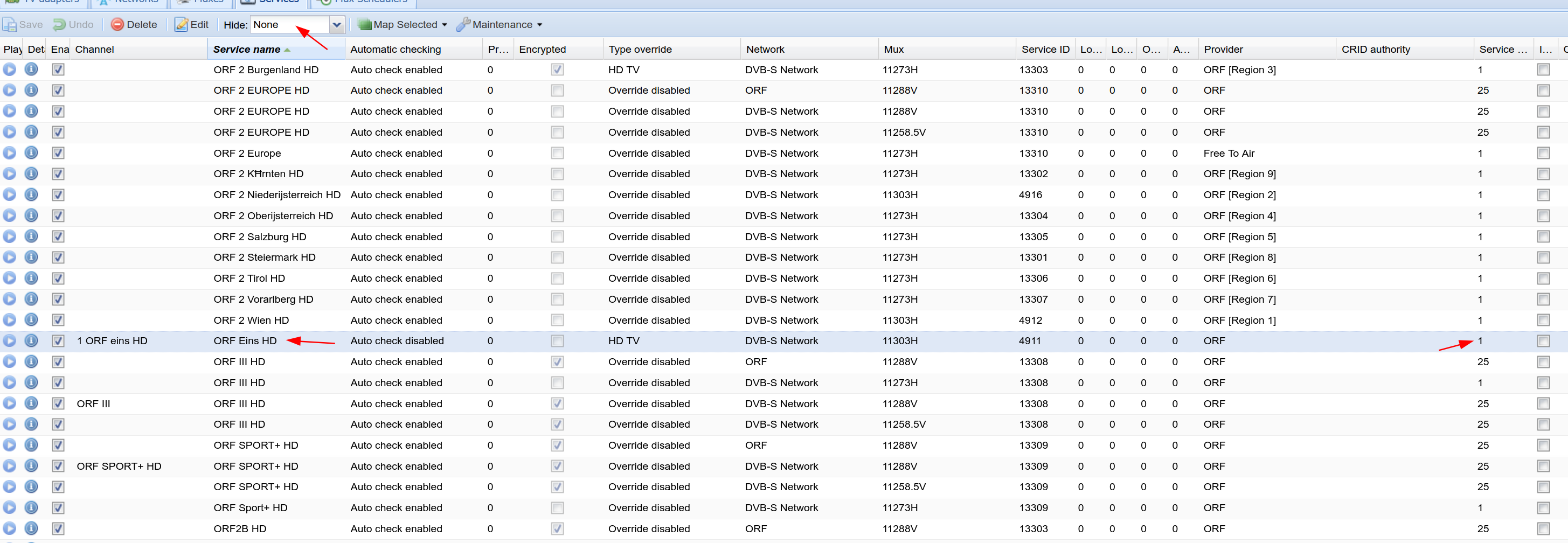This screenshot has height=543, width=1568.
Task: Sort by Encrypted column header
Action: [558, 50]
